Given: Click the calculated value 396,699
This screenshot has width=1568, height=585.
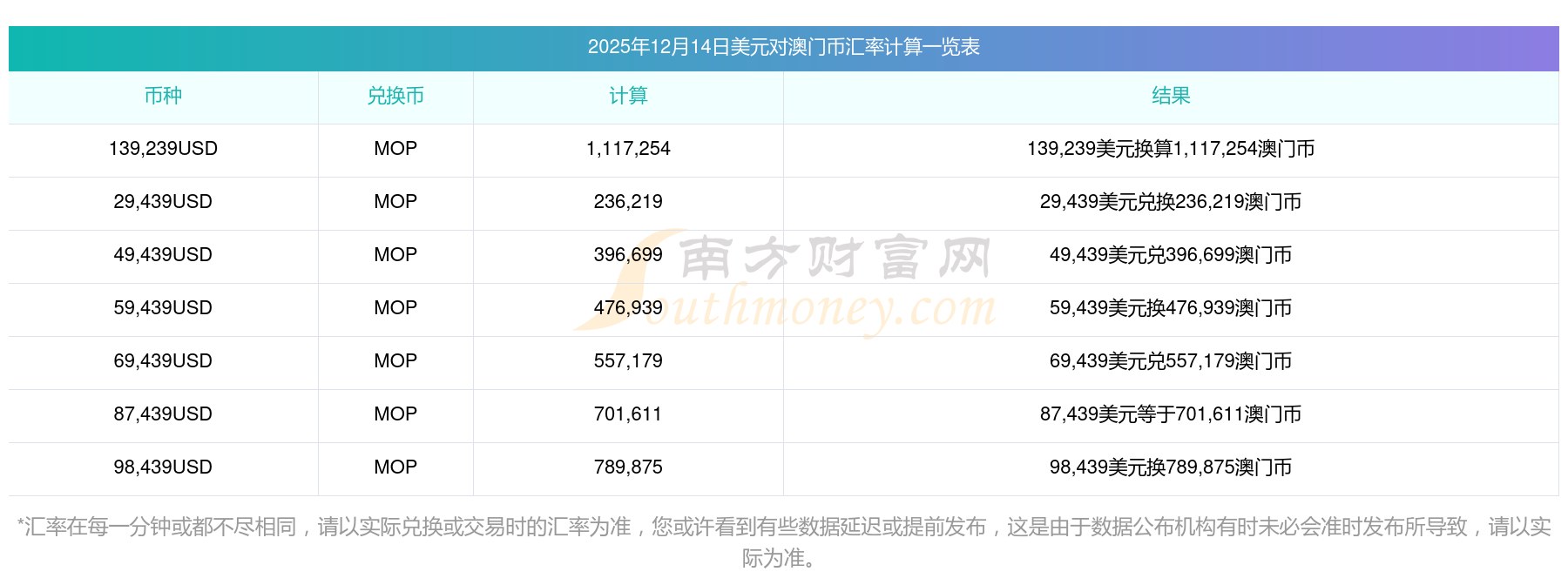Looking at the screenshot, I should 628,255.
